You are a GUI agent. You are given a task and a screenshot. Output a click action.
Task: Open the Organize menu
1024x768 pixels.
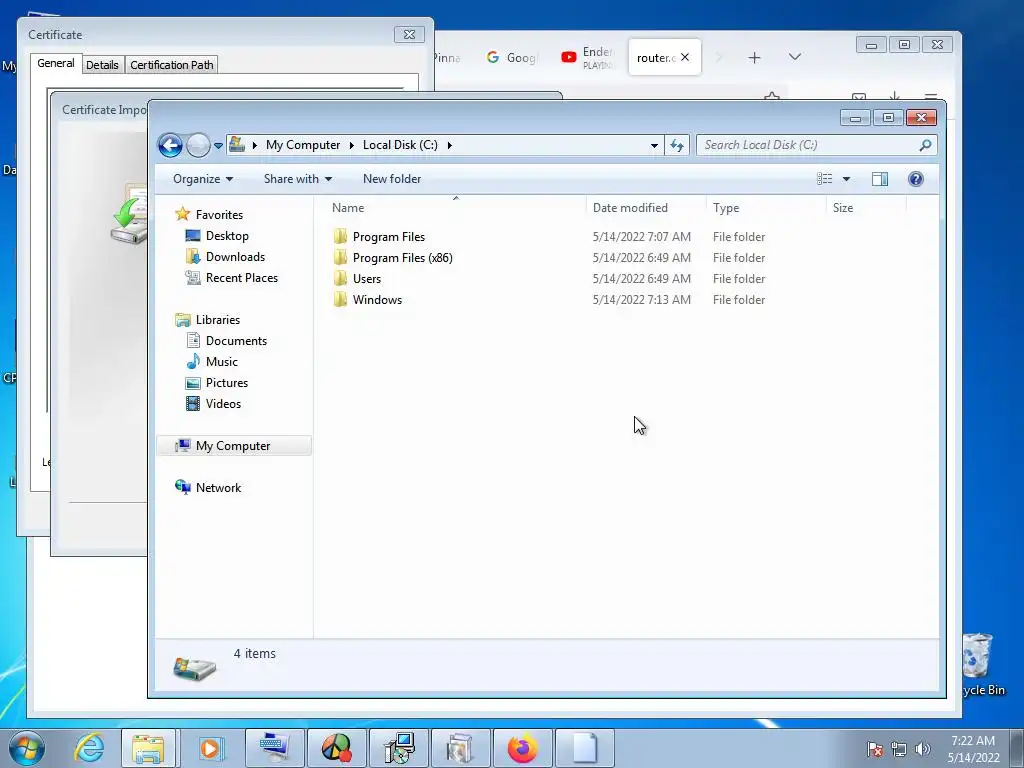tap(202, 179)
